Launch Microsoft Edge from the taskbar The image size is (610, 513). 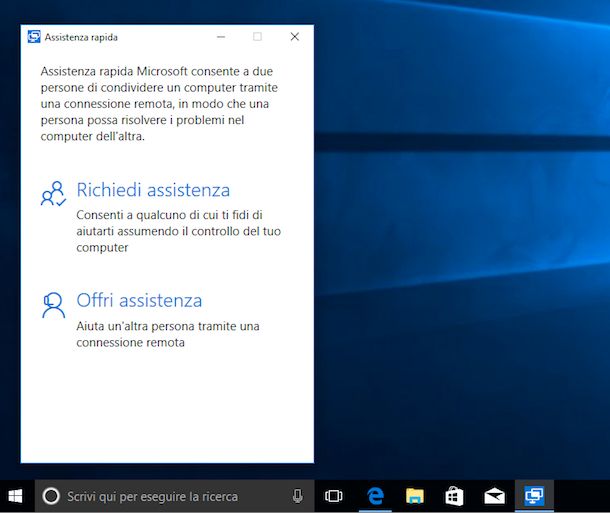coord(375,496)
